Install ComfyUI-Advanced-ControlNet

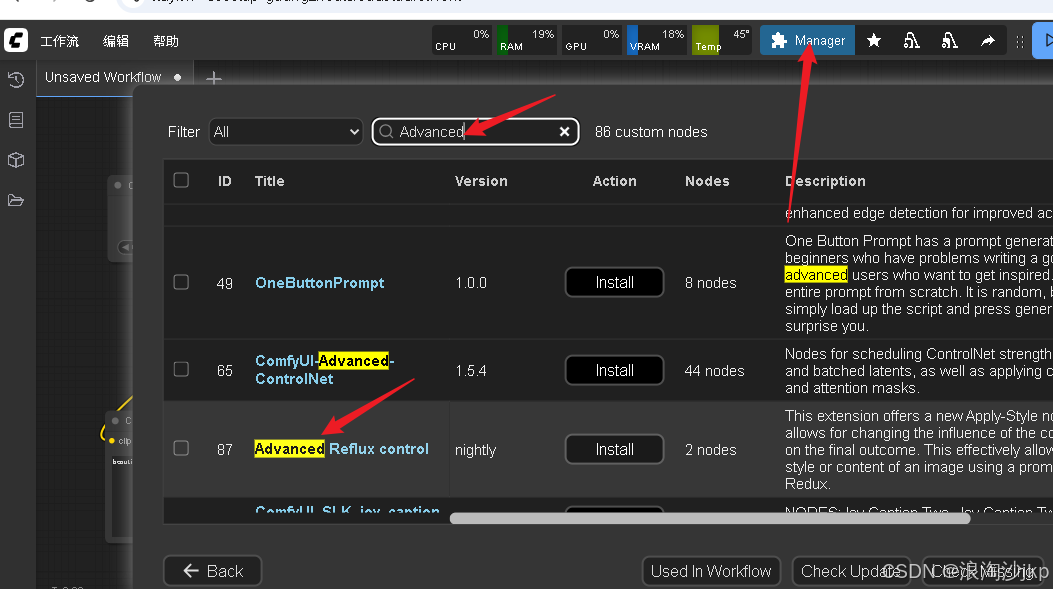click(614, 370)
